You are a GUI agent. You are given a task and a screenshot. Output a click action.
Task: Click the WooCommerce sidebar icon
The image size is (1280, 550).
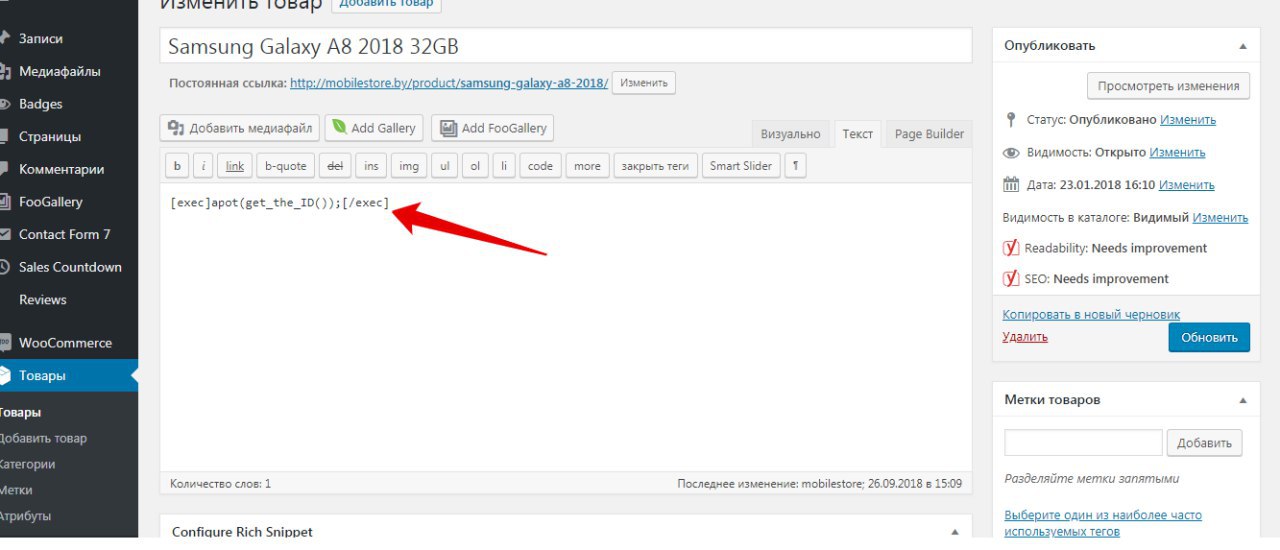pos(5,343)
